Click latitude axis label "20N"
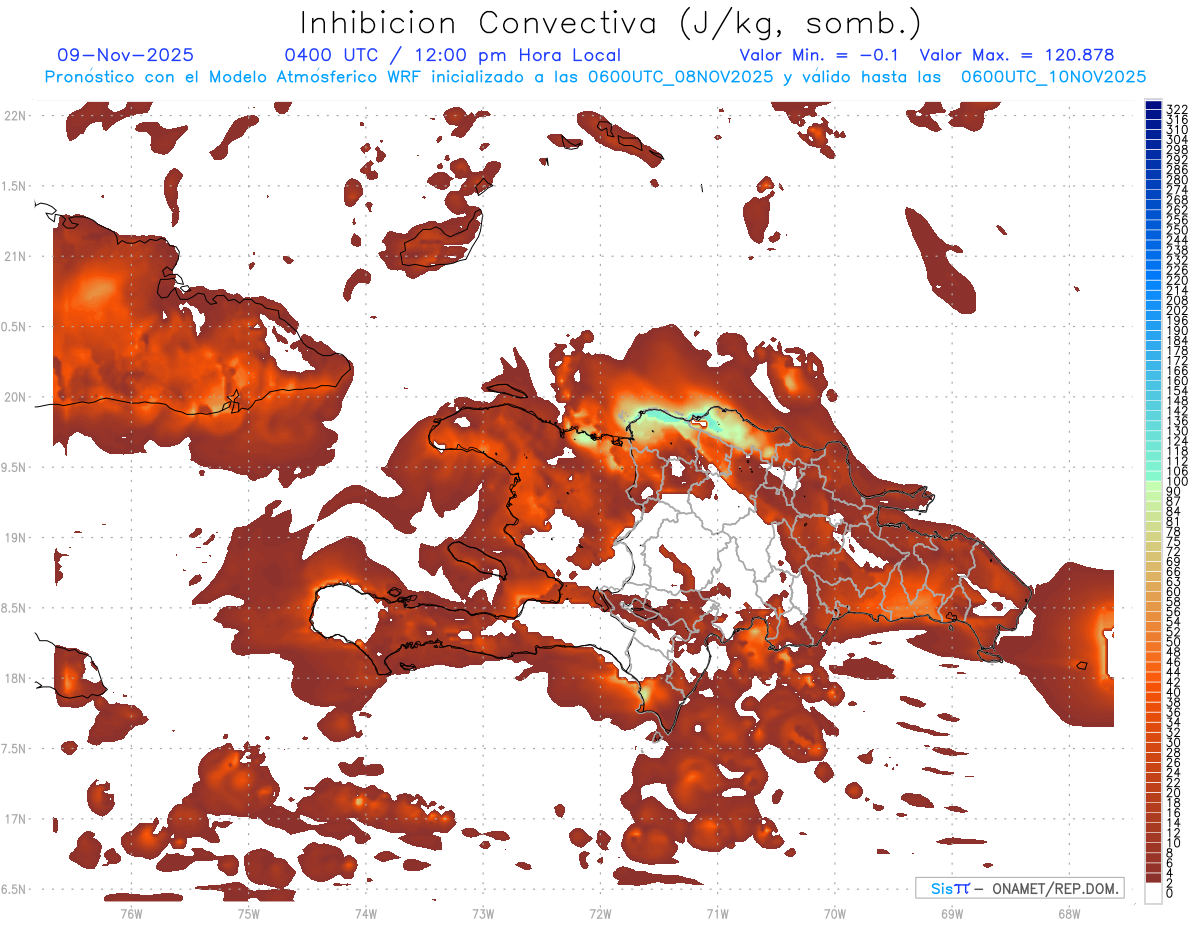This screenshot has width=1200, height=927. coord(15,397)
